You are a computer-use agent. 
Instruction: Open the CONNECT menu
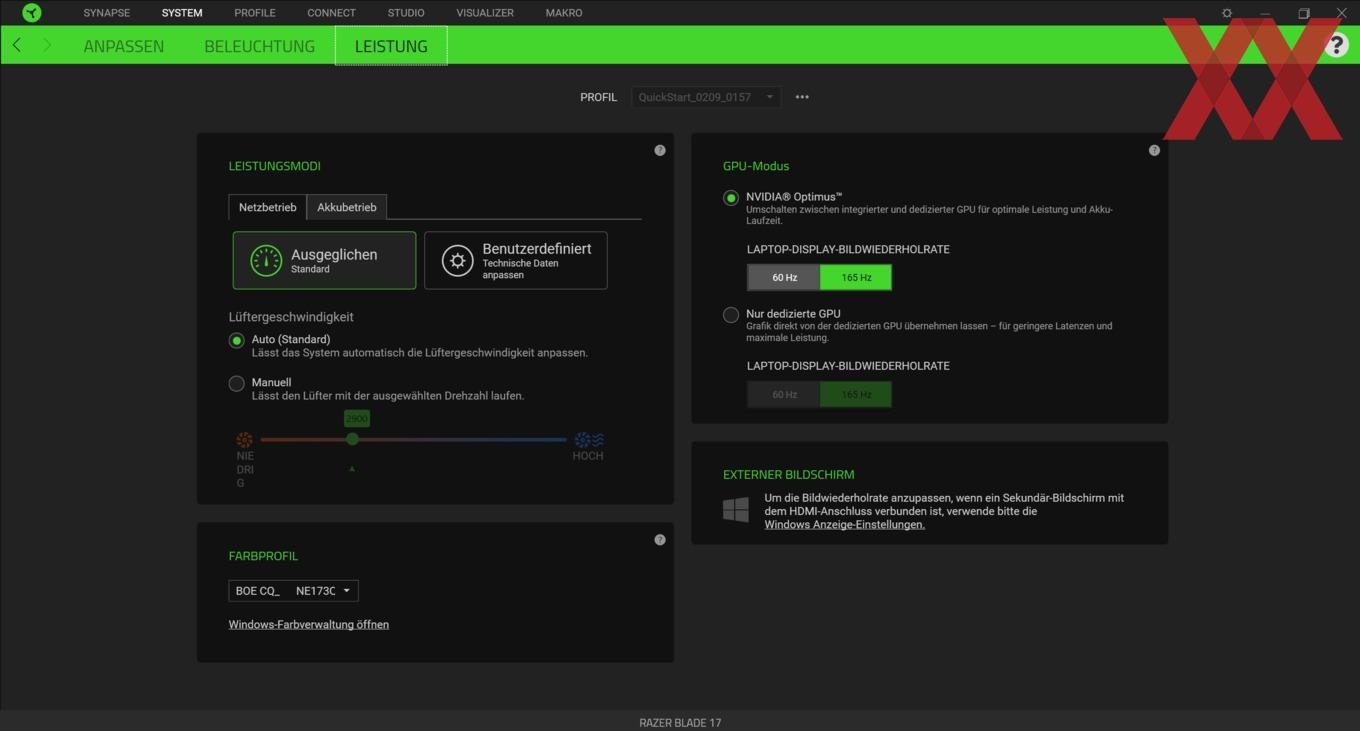(331, 13)
